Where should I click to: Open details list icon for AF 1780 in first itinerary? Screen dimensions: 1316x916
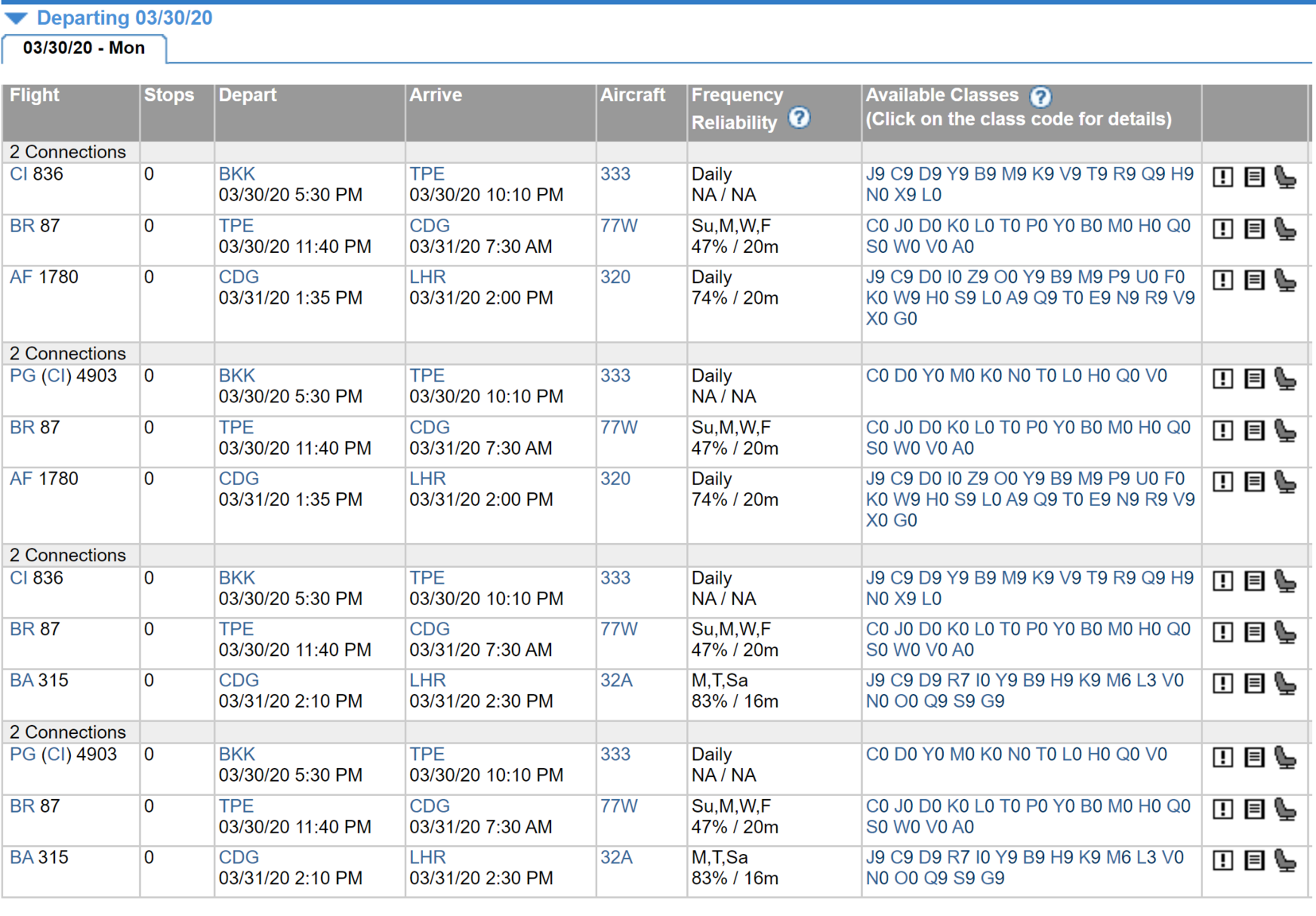[x=1255, y=280]
